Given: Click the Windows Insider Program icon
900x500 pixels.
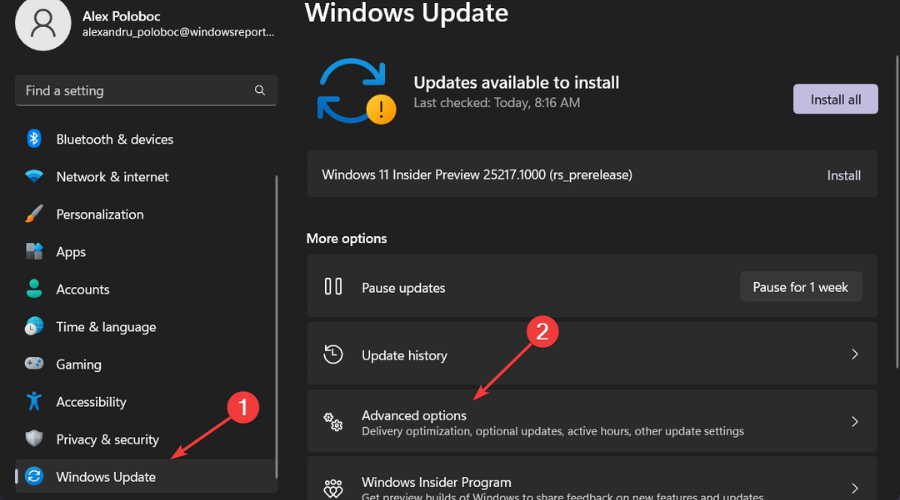Looking at the screenshot, I should point(333,488).
